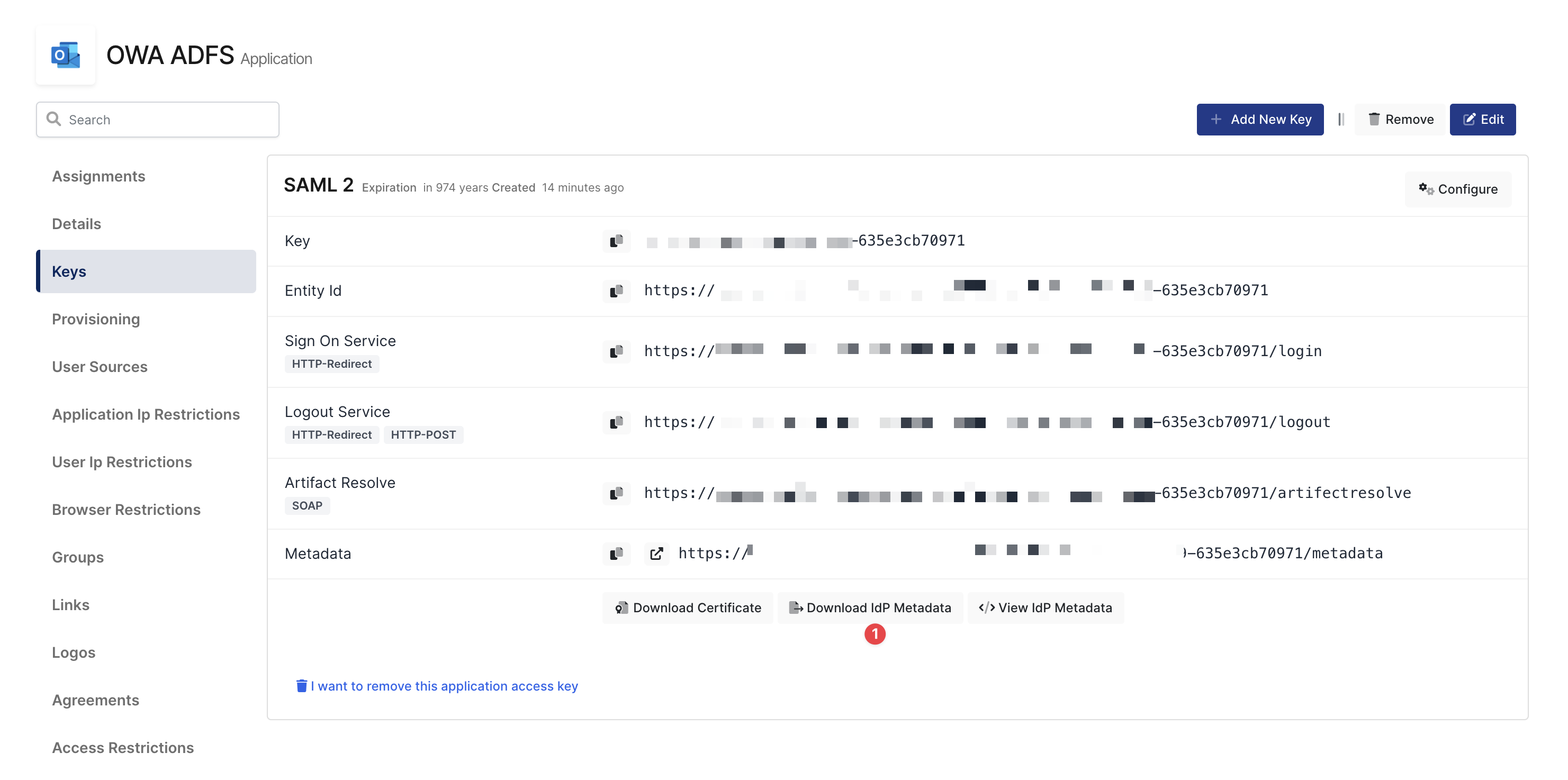Open Metadata URL in new tab icon
Screen dimensions: 1568x780
coord(656,554)
